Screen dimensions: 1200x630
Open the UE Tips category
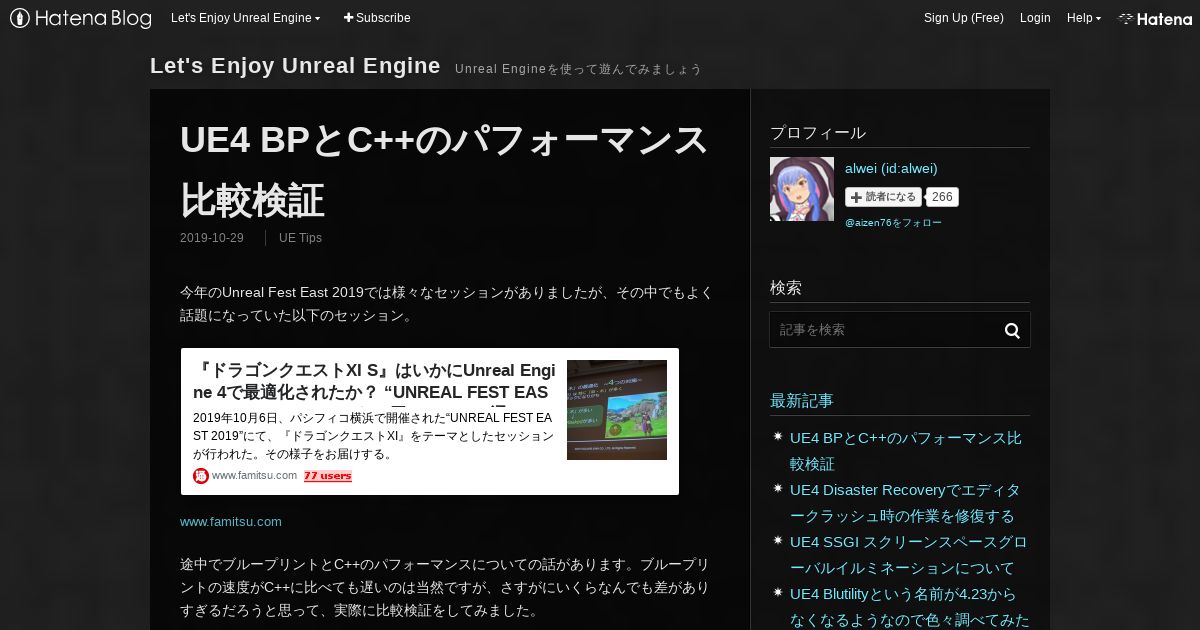coord(300,238)
